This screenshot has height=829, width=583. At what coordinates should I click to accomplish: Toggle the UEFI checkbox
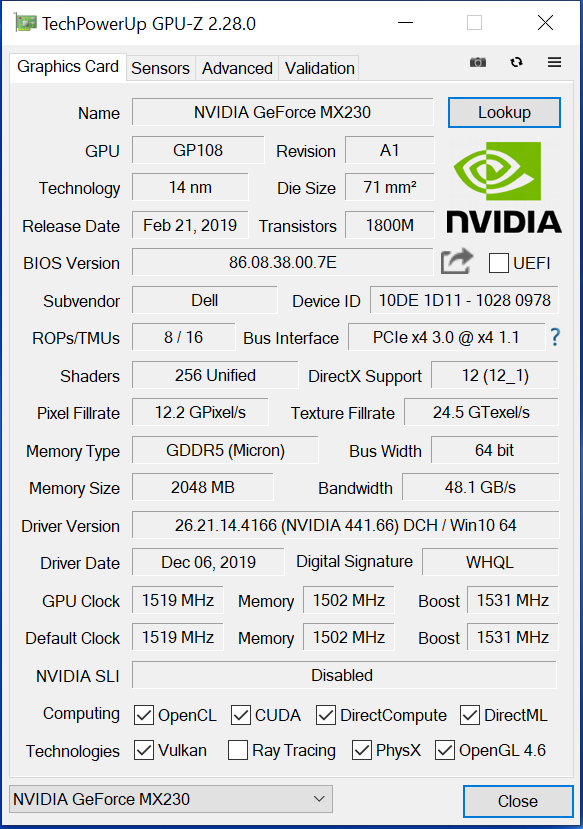tap(498, 263)
